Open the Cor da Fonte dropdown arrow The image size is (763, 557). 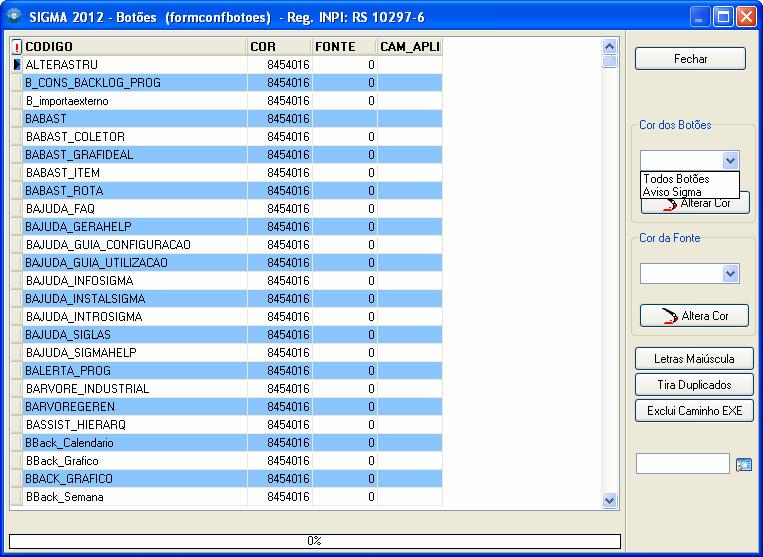tap(730, 273)
